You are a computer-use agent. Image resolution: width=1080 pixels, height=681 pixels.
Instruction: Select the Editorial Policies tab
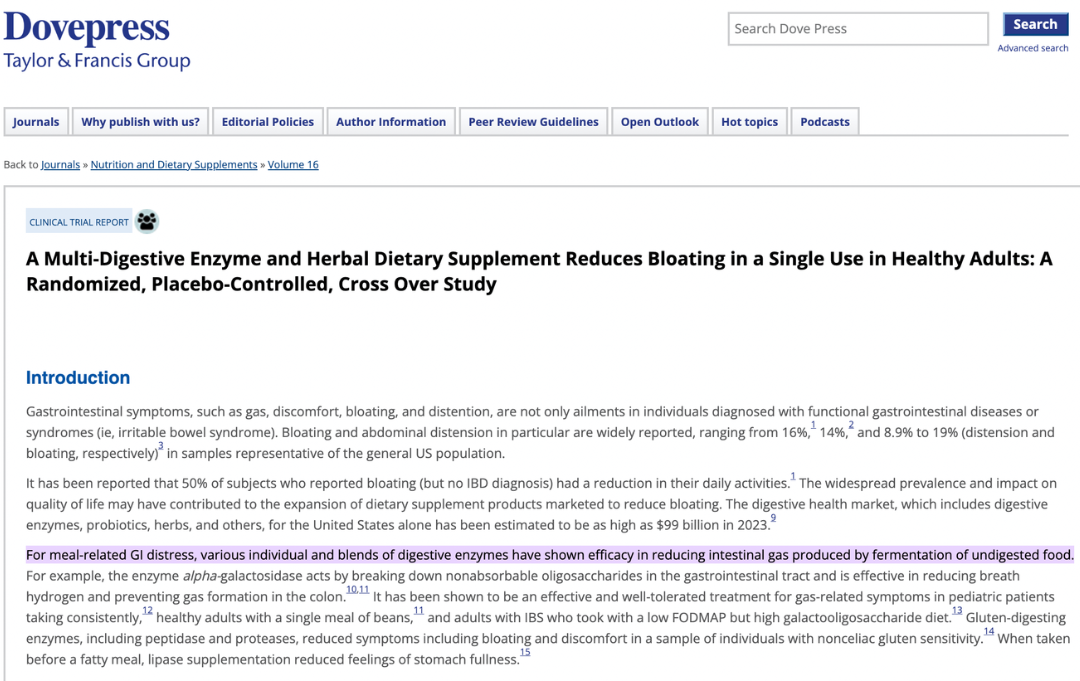click(267, 122)
